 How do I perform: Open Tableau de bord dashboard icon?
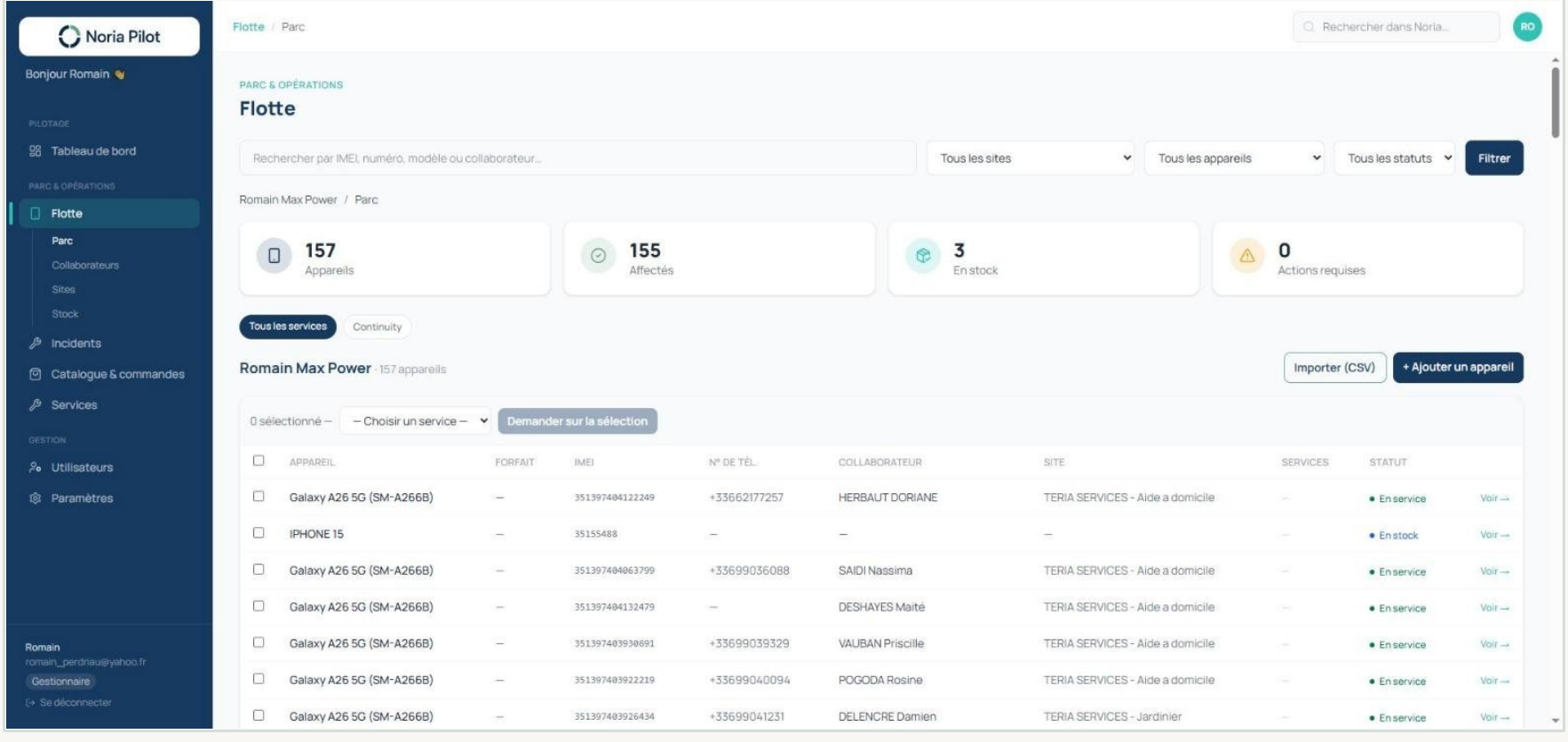[x=35, y=151]
